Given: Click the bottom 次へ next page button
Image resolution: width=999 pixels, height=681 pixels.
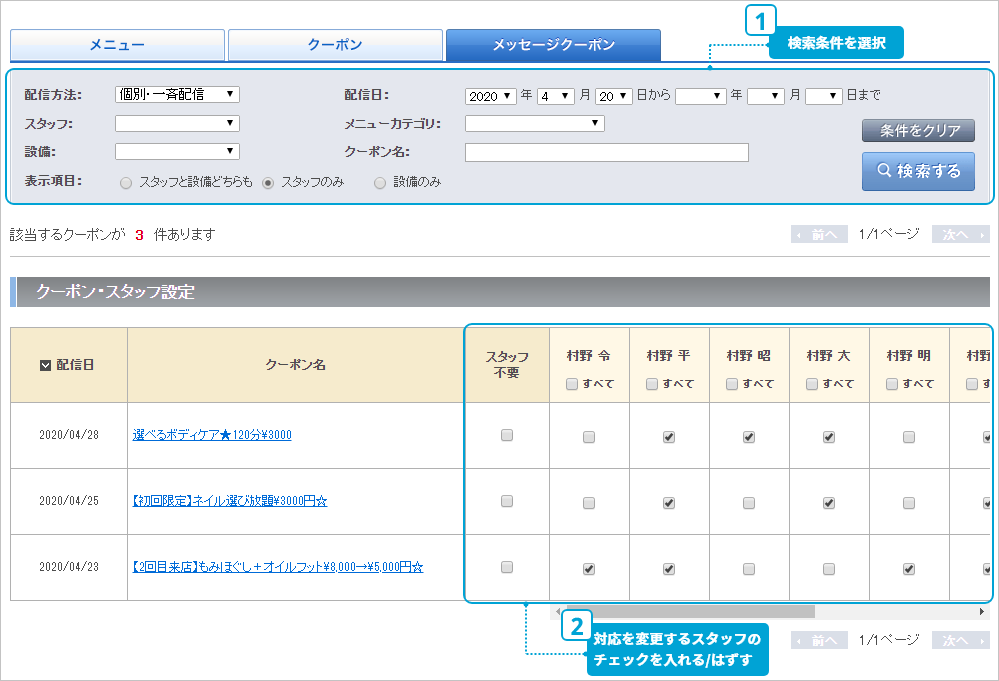Looking at the screenshot, I should click(x=960, y=640).
